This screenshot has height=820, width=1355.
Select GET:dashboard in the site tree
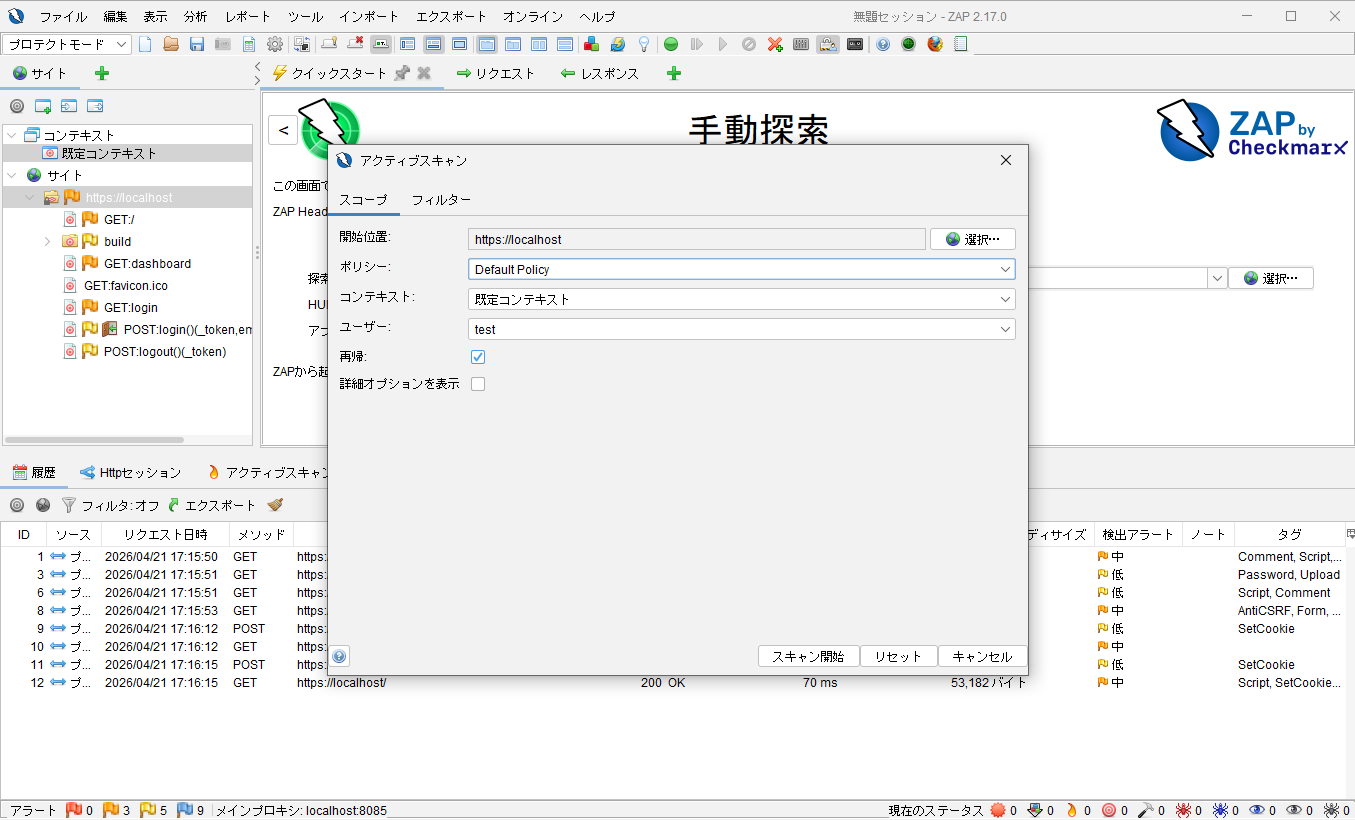(147, 264)
